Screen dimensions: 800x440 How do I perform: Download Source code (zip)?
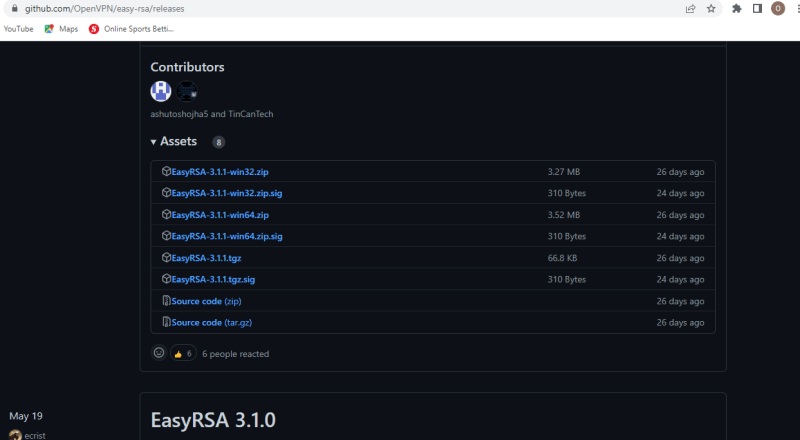point(206,302)
